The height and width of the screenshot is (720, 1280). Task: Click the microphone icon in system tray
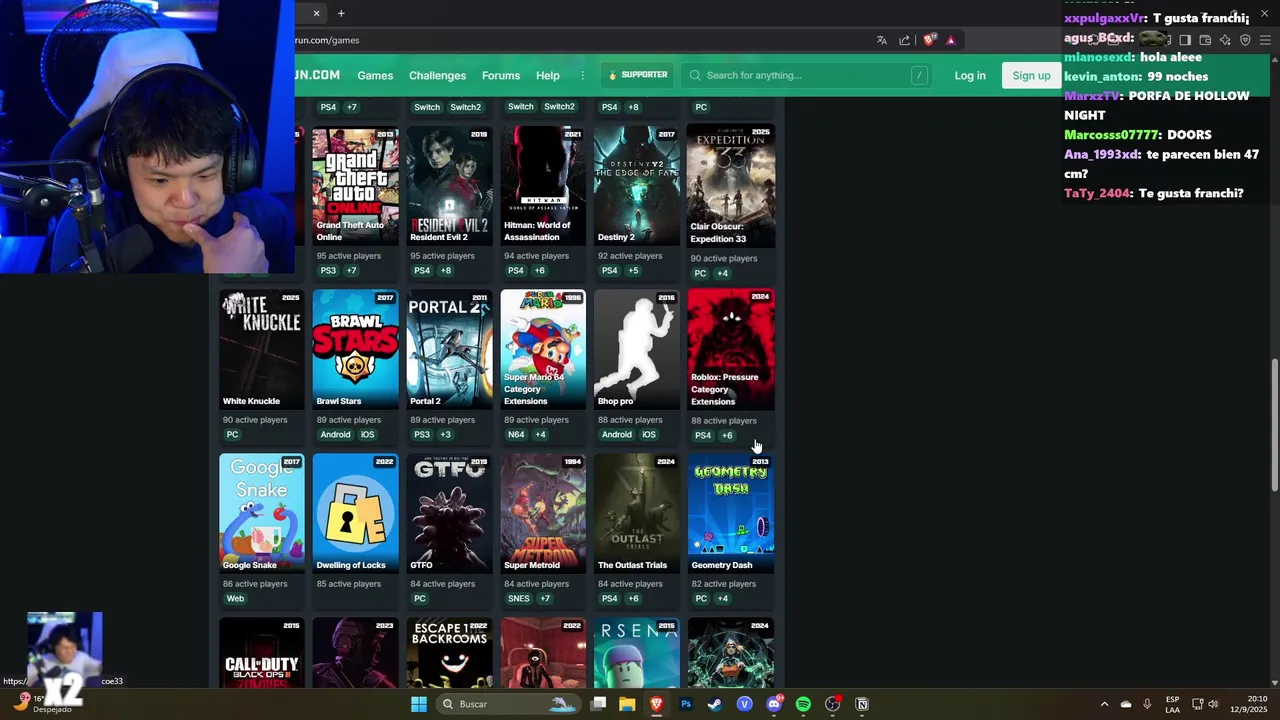pos(1147,704)
